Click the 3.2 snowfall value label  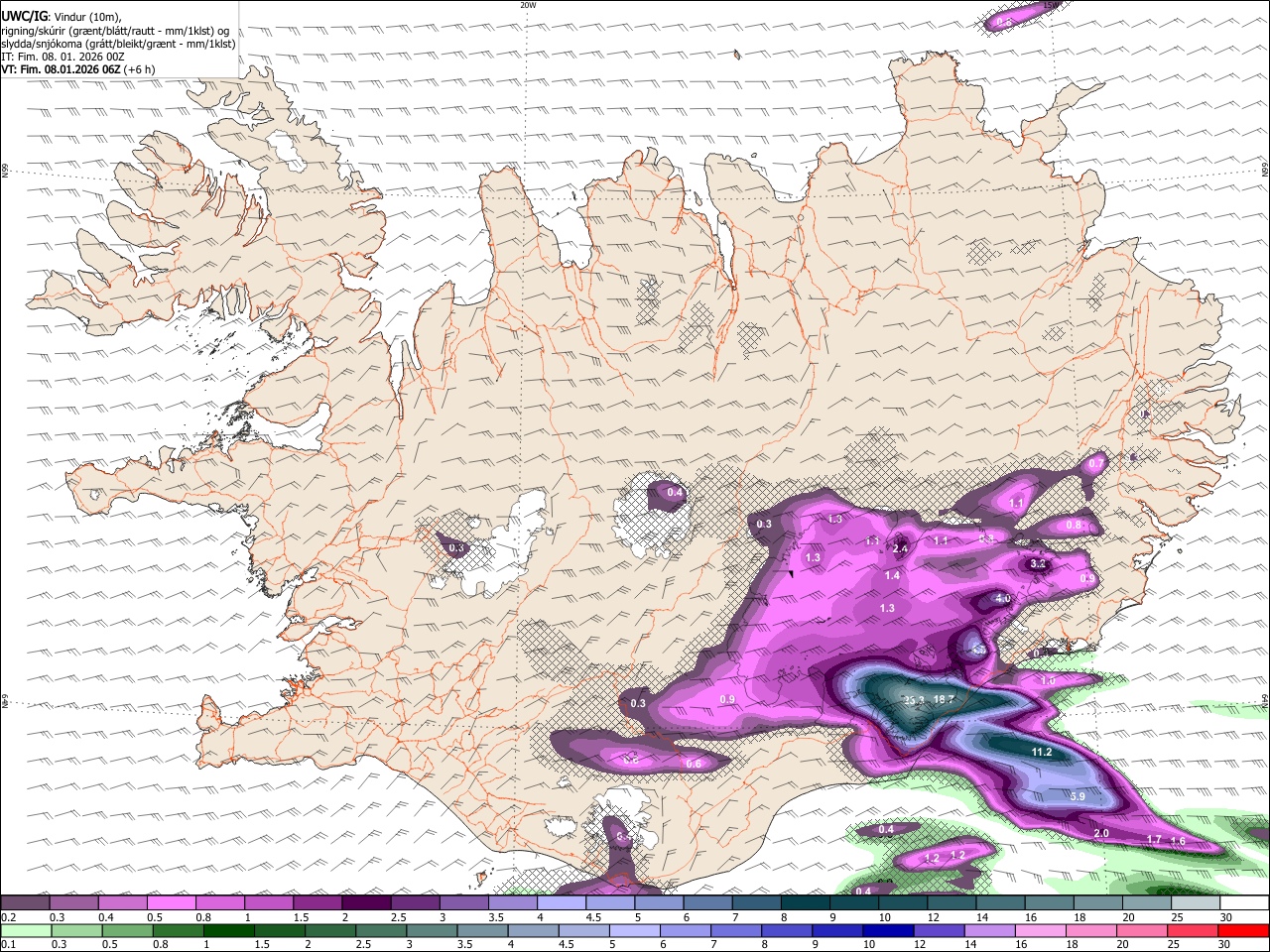(x=1039, y=563)
